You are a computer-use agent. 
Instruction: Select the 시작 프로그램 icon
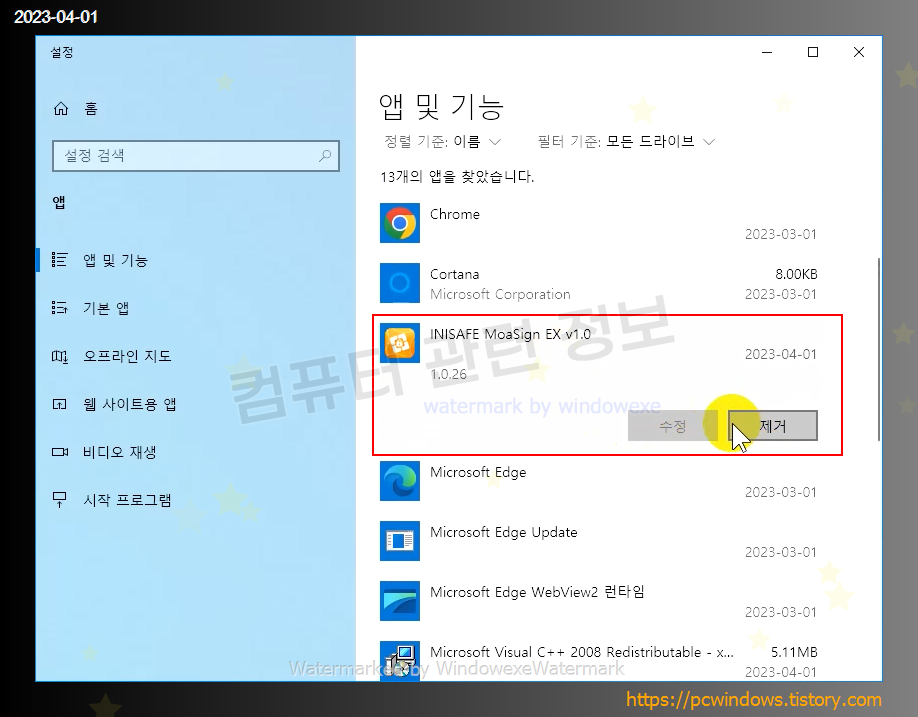tap(60, 499)
